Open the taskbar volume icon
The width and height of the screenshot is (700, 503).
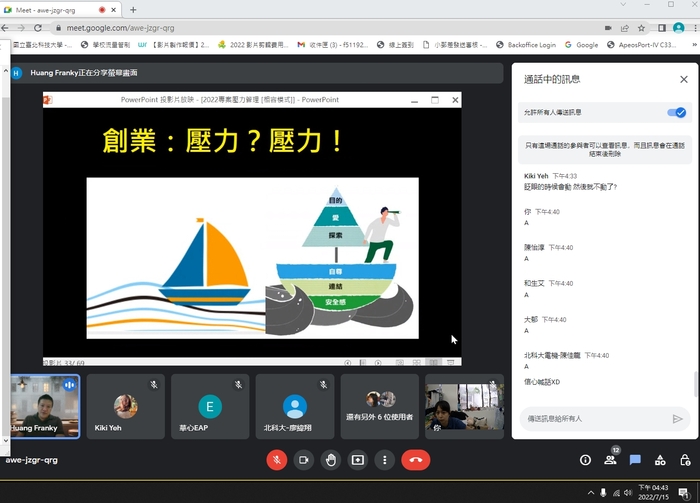click(628, 493)
